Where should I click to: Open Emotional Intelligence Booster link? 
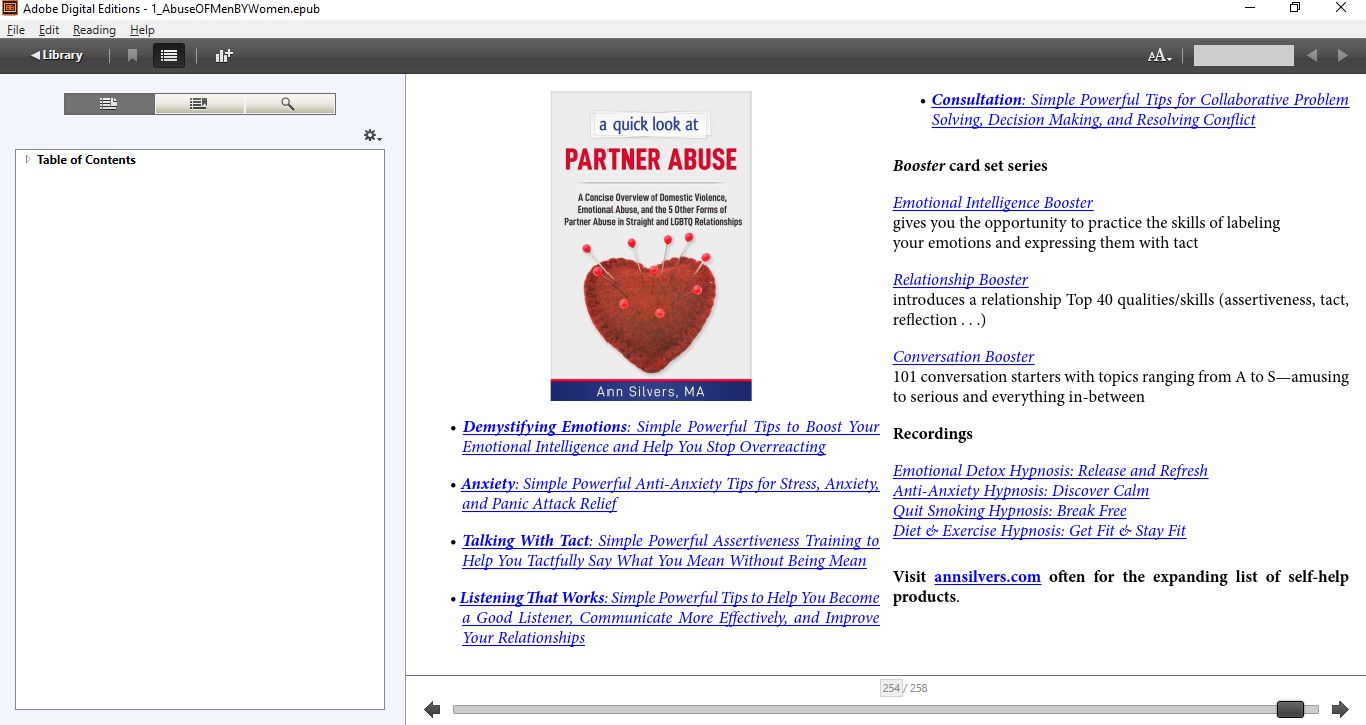point(992,203)
